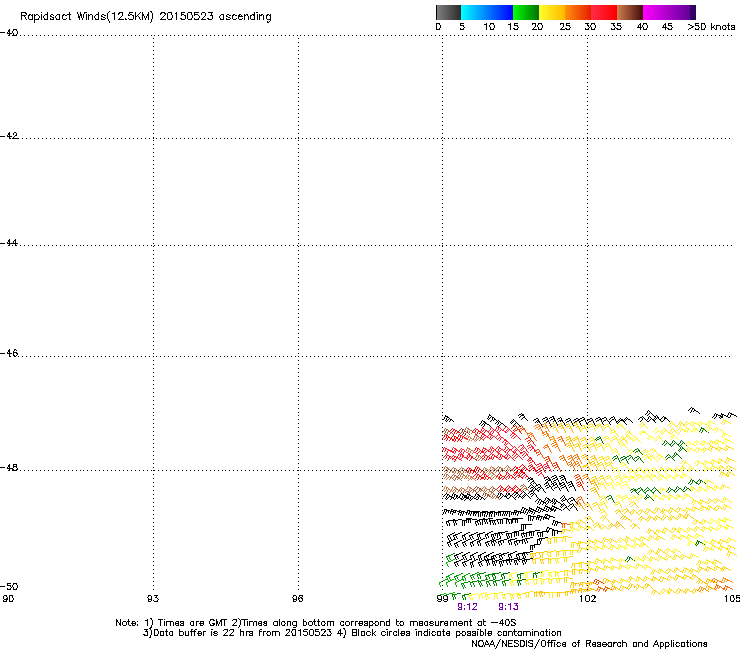The height and width of the screenshot is (650, 740).
Task: Click the latitude label '-46'
Action: click(x=9, y=353)
